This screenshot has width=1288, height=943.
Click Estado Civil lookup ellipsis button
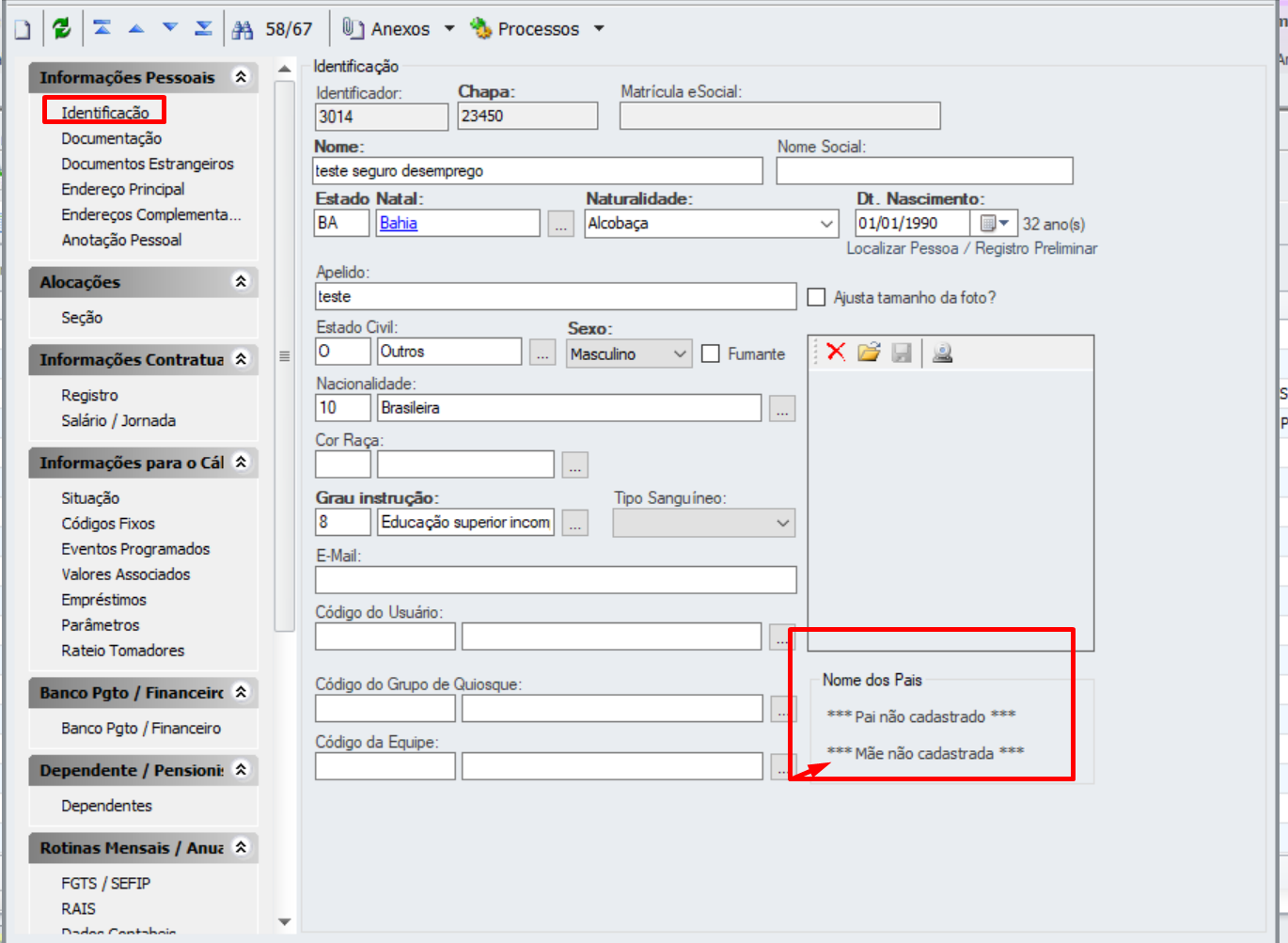pyautogui.click(x=542, y=353)
